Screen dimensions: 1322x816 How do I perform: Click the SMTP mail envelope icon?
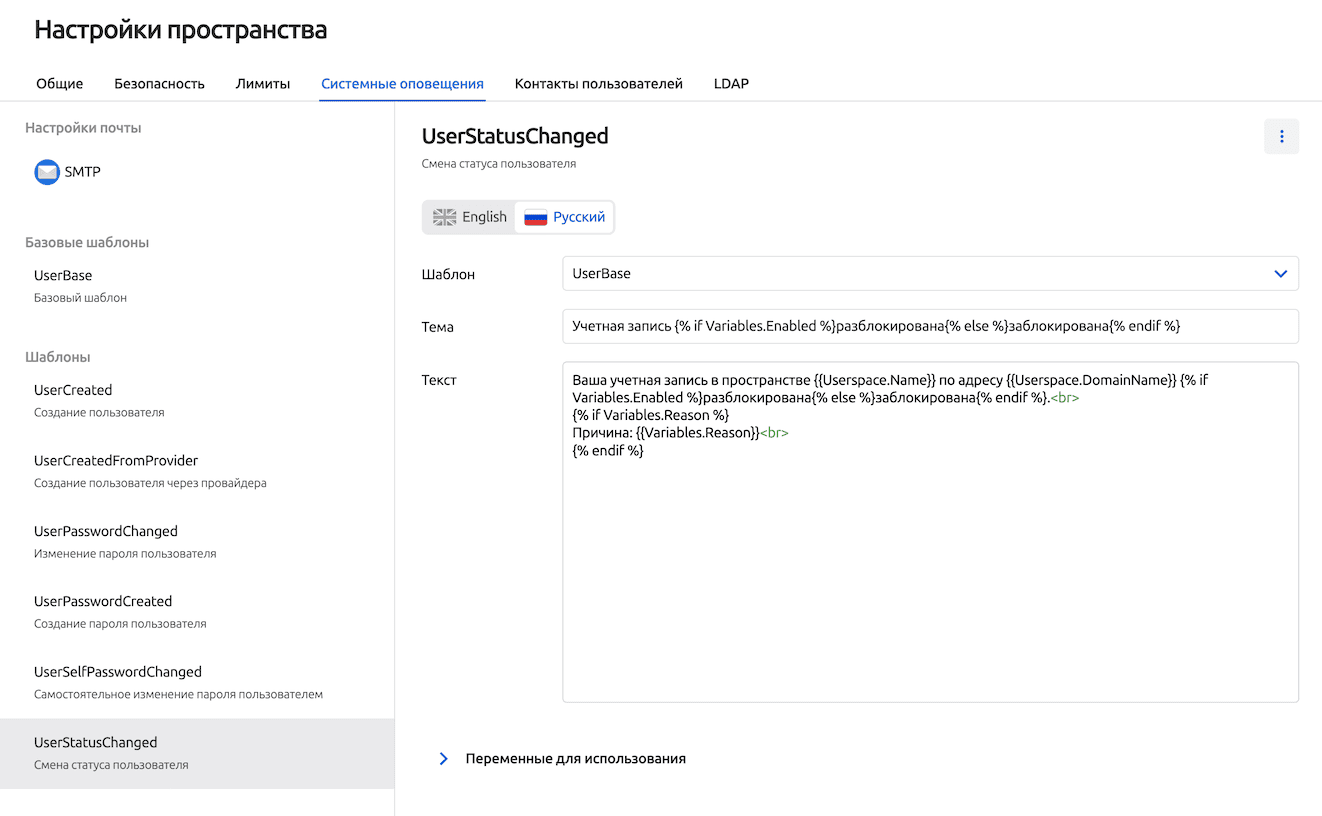tap(47, 172)
